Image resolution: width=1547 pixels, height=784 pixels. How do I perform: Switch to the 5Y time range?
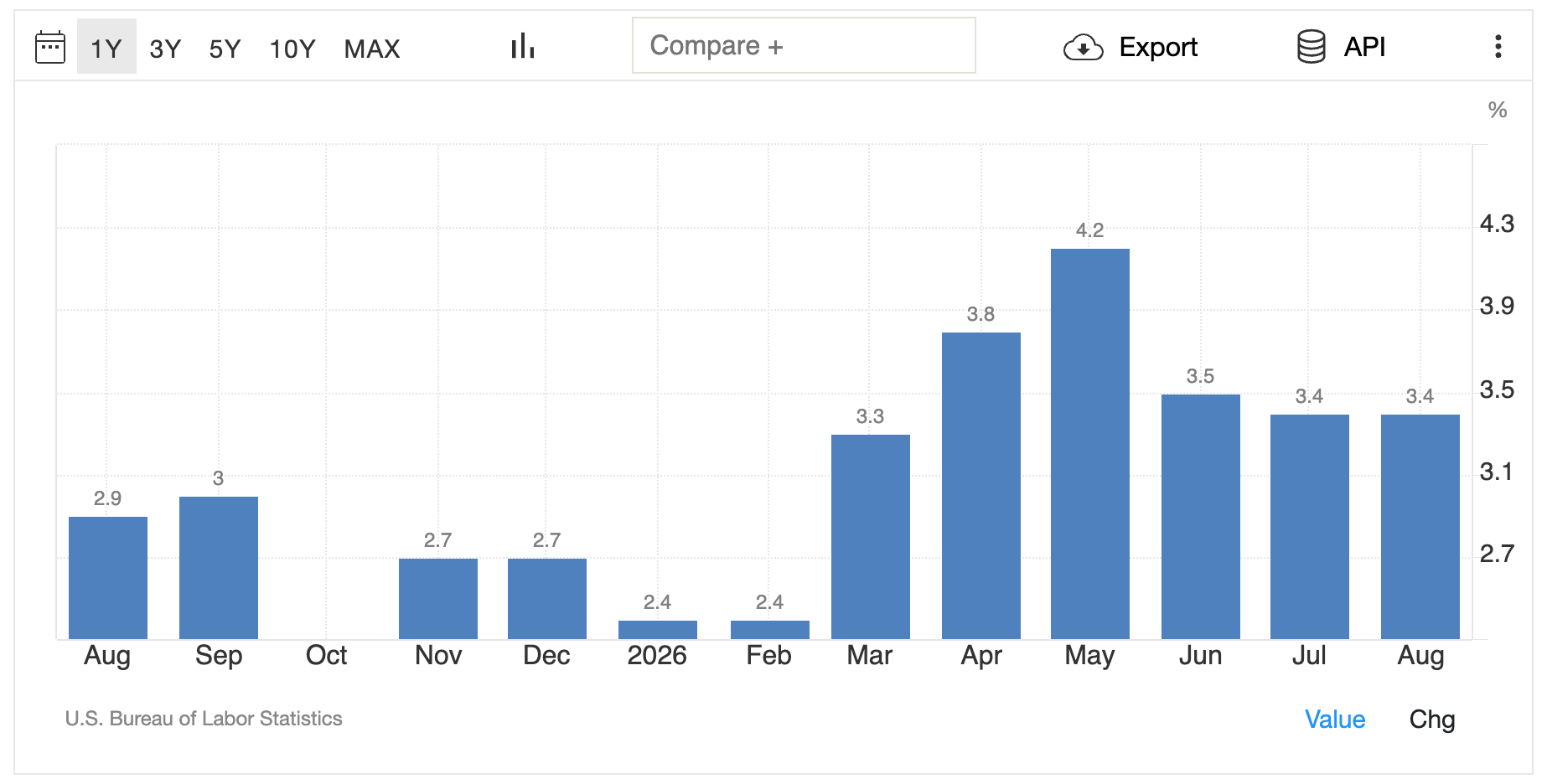coord(225,49)
